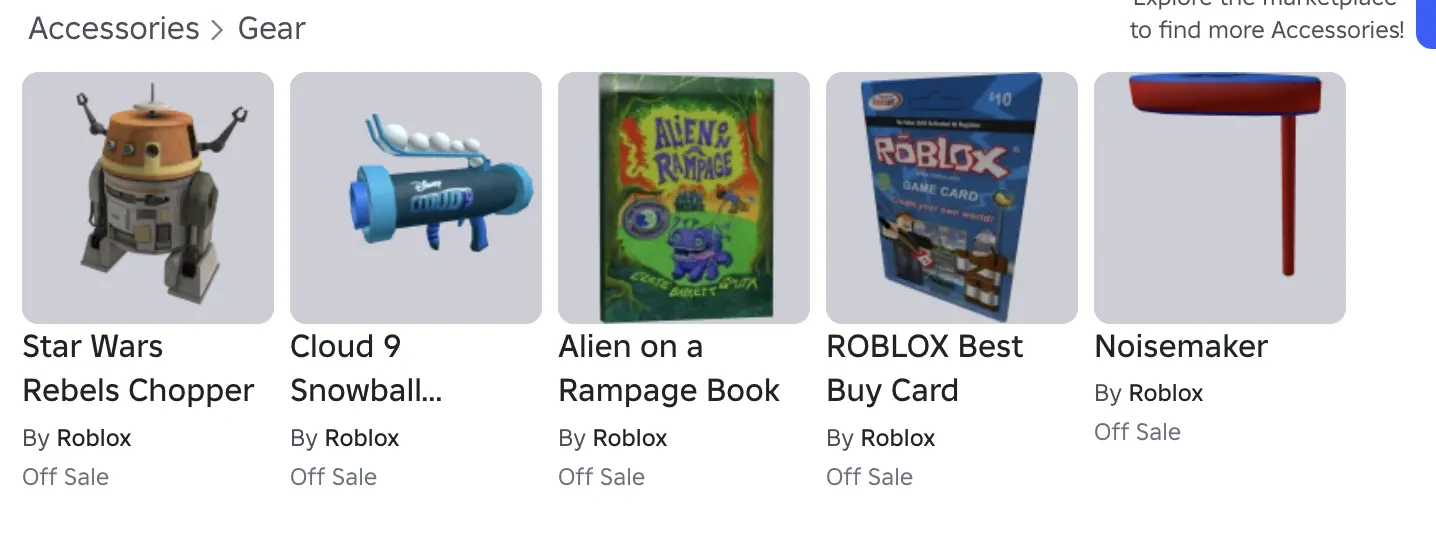
Task: Open the Noisemaker title link
Action: 1181,347
